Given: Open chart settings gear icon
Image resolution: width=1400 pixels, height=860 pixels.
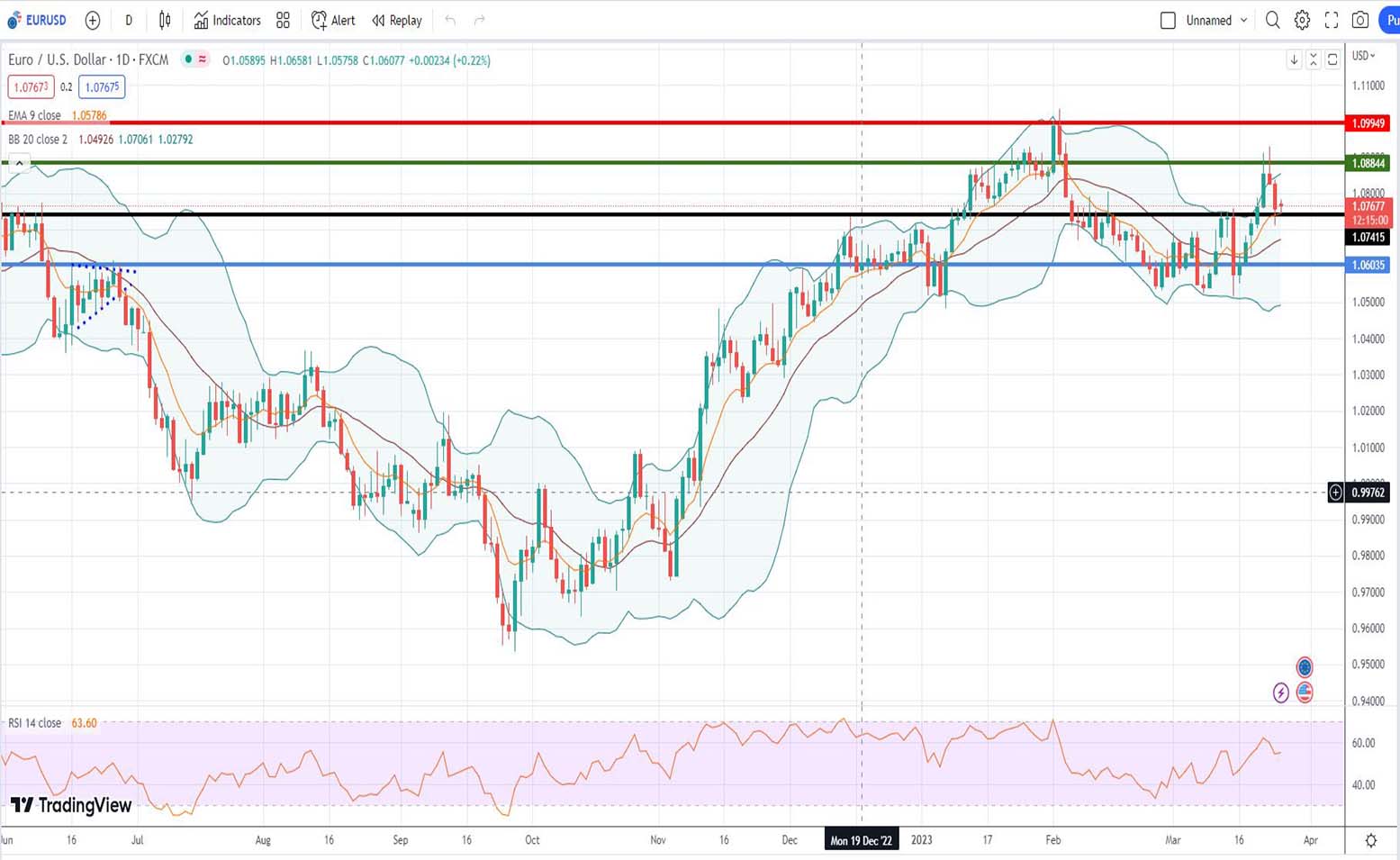Looking at the screenshot, I should click(x=1302, y=20).
